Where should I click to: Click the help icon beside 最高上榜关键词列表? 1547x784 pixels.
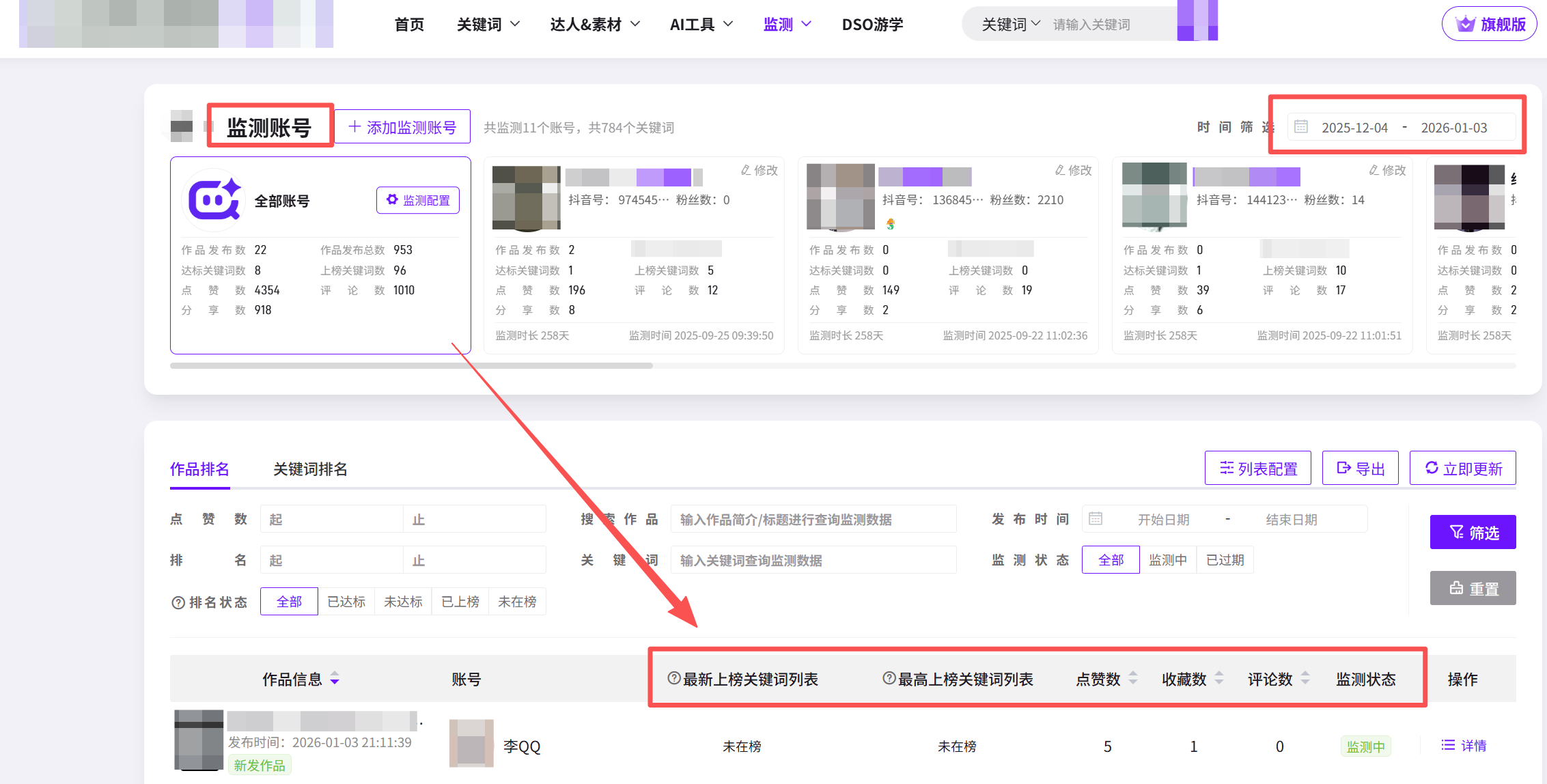click(889, 678)
